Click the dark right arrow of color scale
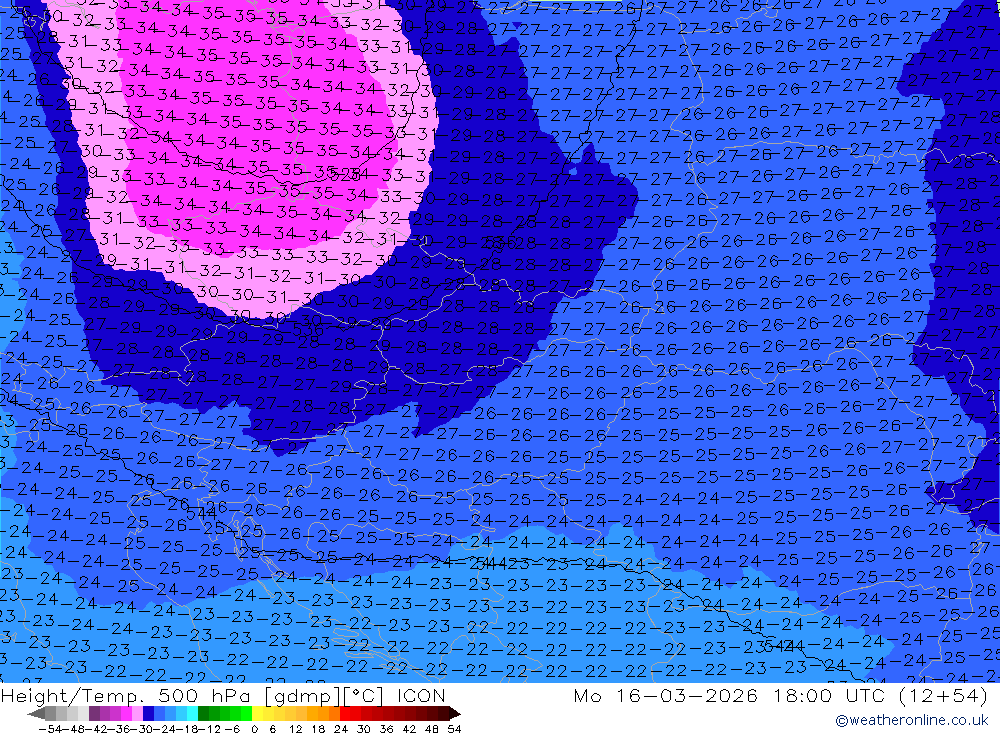The width and height of the screenshot is (1000, 733). coord(455,713)
